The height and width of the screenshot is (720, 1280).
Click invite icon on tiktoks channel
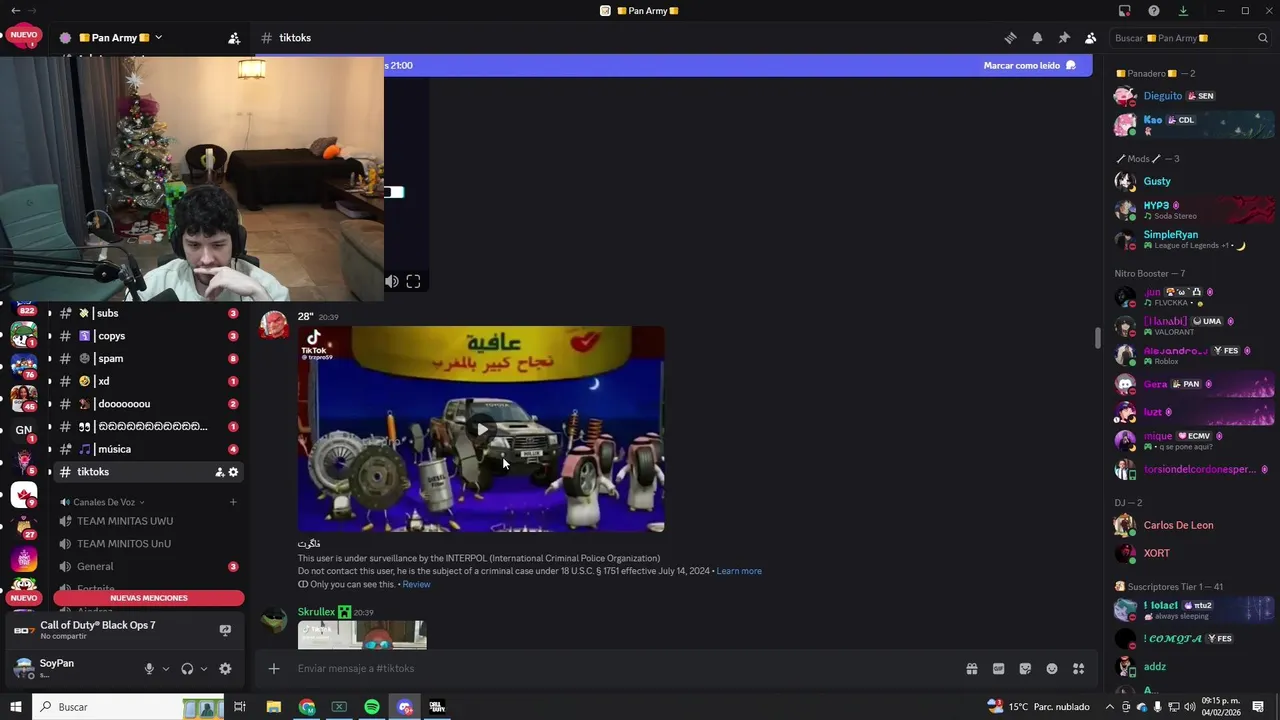click(x=219, y=472)
